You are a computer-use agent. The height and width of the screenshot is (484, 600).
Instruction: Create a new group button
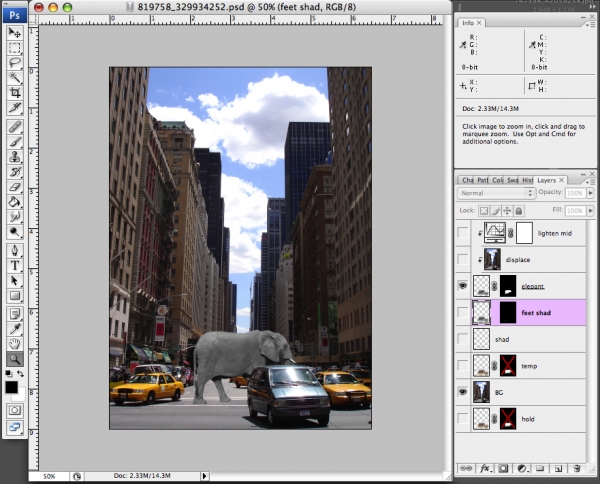(x=540, y=468)
